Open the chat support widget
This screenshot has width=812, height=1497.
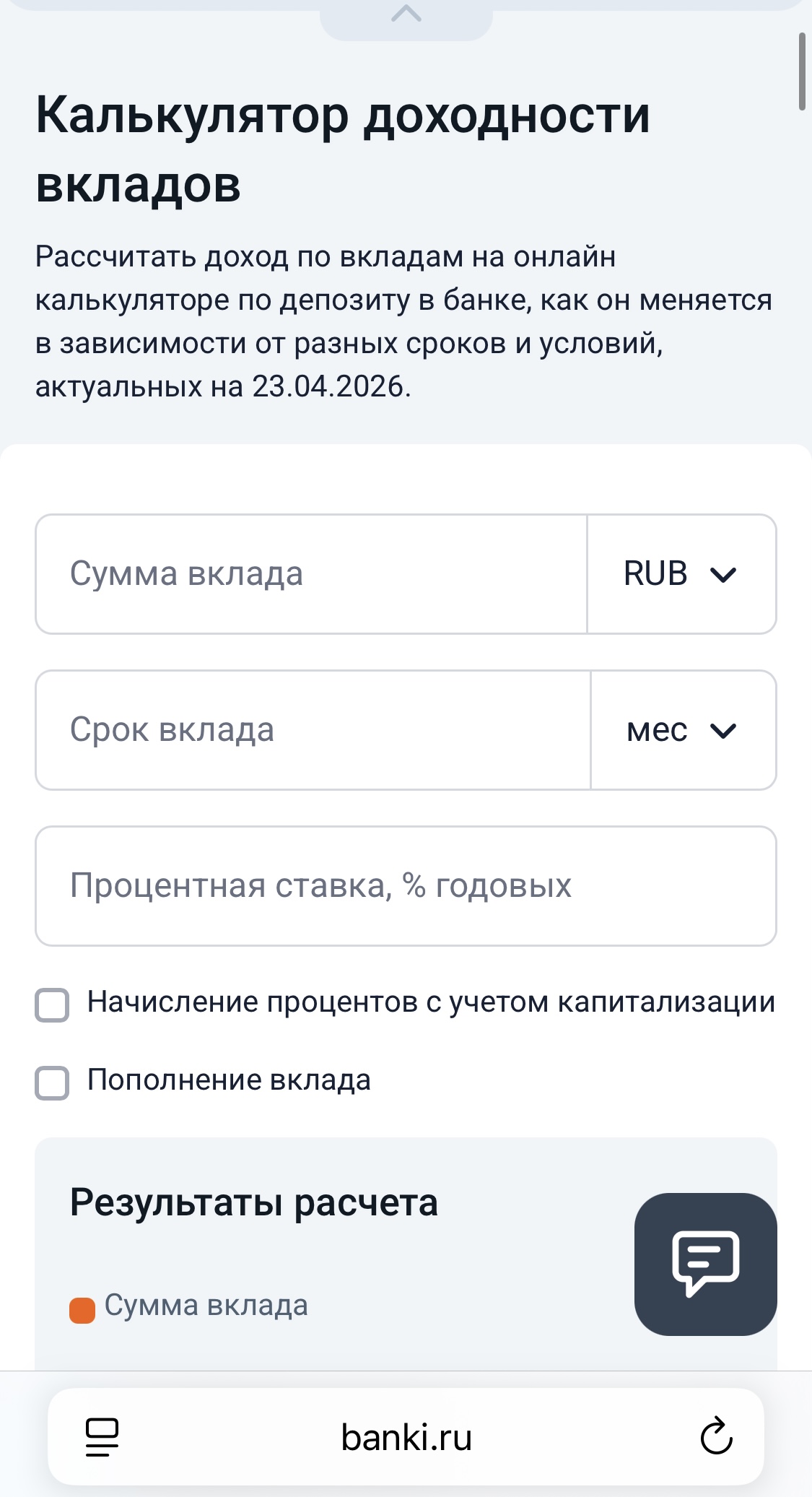click(x=705, y=1264)
